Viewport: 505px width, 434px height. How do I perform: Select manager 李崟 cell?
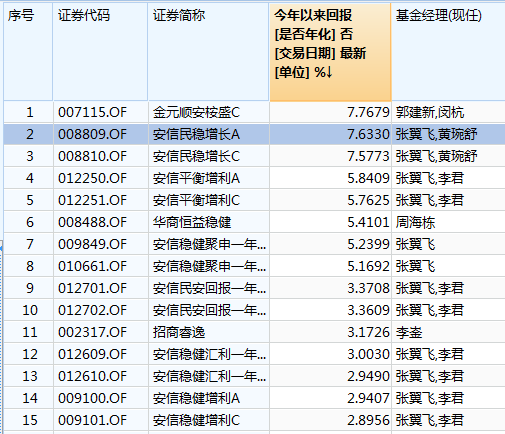point(448,332)
